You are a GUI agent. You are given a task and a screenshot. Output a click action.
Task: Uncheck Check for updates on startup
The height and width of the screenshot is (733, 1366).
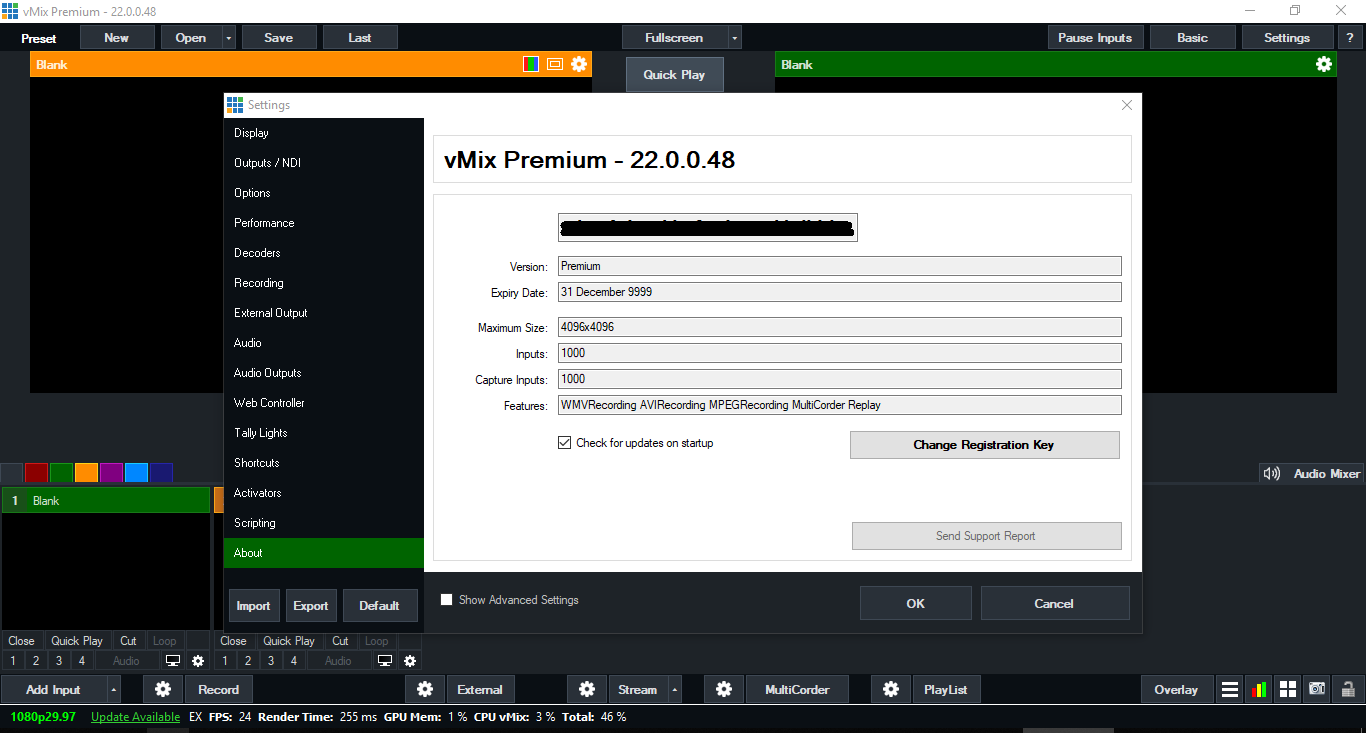(564, 443)
